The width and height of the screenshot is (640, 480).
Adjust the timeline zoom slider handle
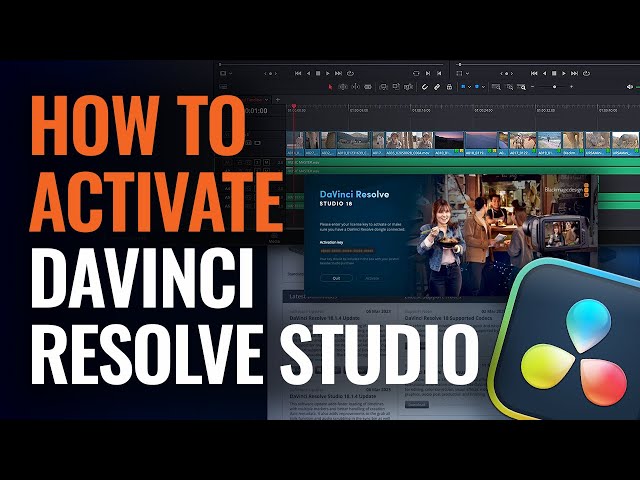[x=554, y=87]
